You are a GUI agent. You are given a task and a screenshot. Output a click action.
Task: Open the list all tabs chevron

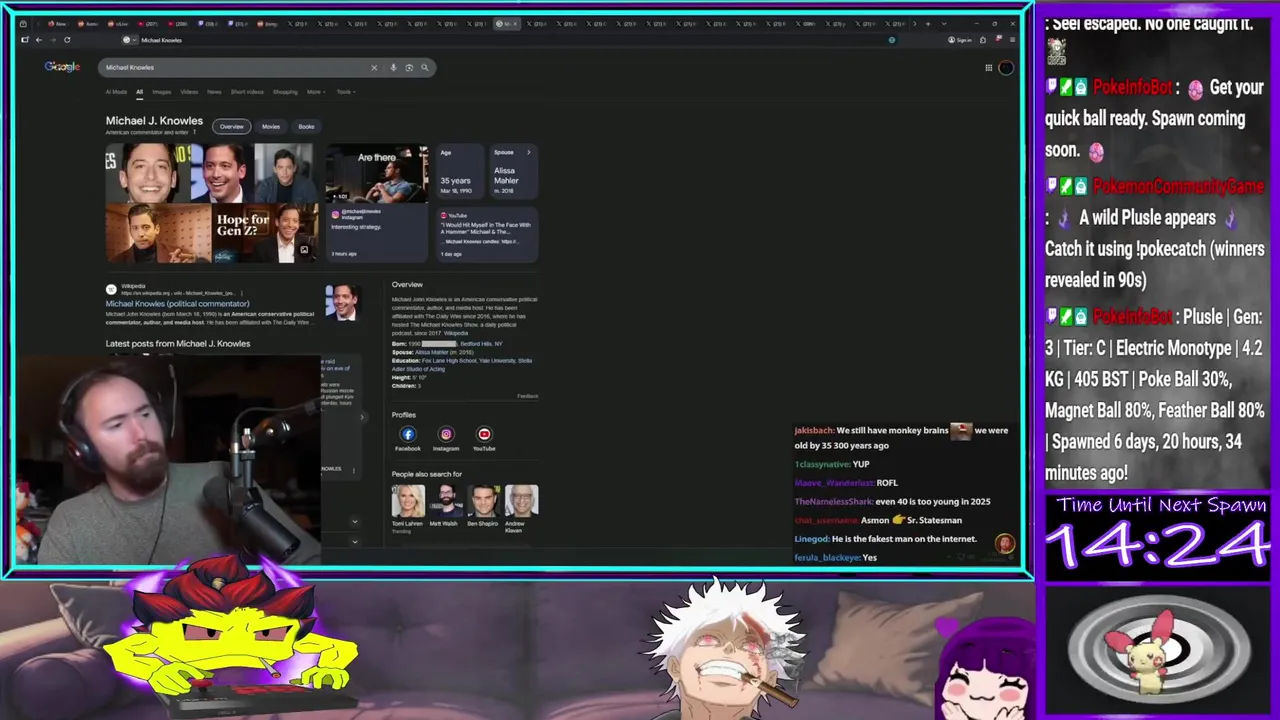click(x=943, y=23)
